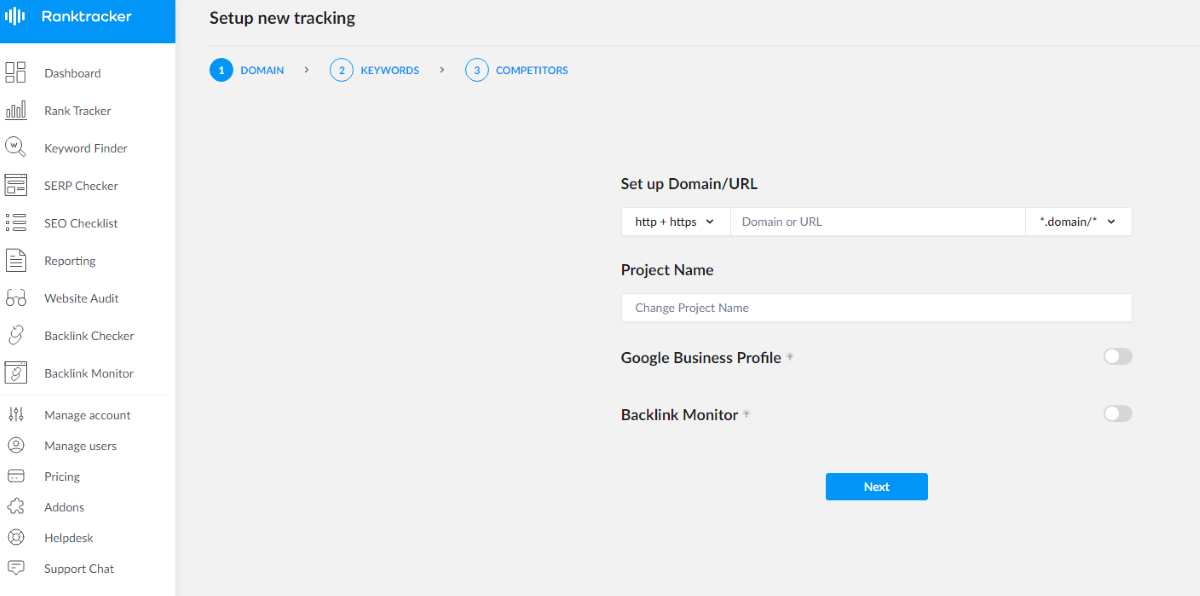The height and width of the screenshot is (596, 1200).
Task: Click the Ranktracker brand name text
Action: point(87,17)
